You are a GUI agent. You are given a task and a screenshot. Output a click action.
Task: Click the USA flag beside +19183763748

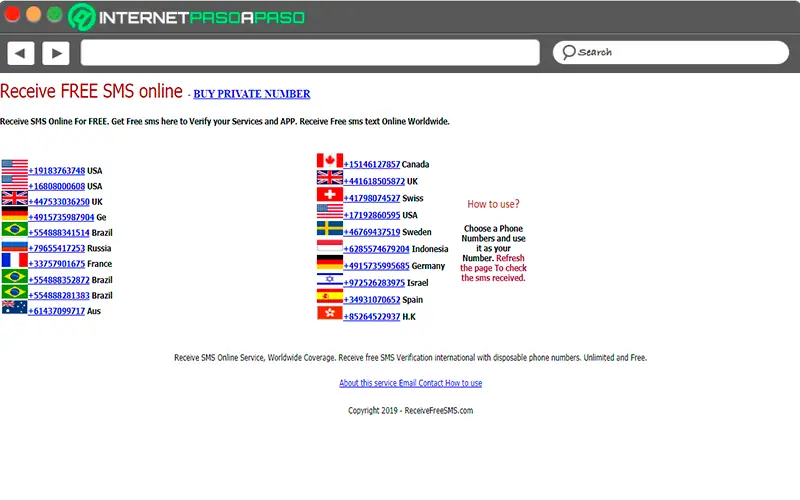(x=14, y=167)
